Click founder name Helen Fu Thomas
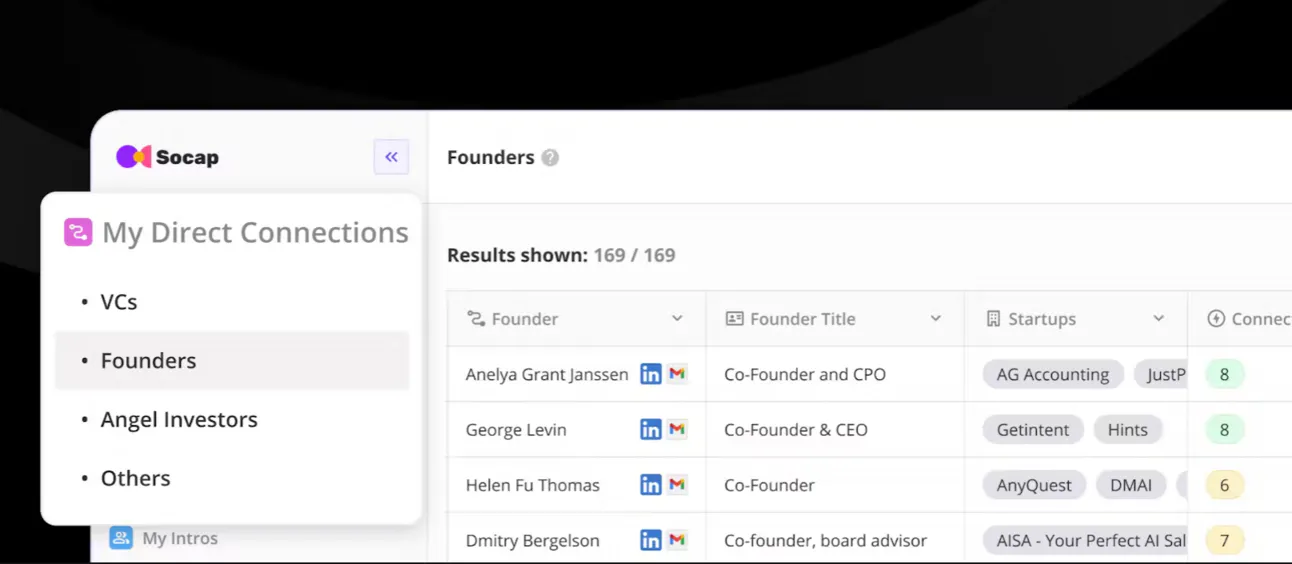1292x564 pixels. tap(533, 485)
